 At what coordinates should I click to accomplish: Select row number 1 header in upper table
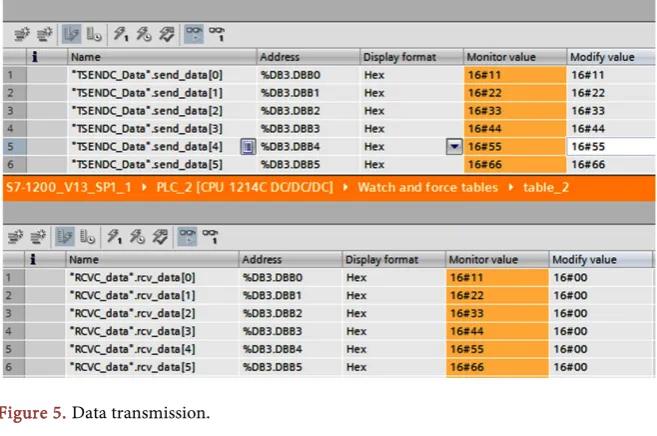click(x=14, y=75)
